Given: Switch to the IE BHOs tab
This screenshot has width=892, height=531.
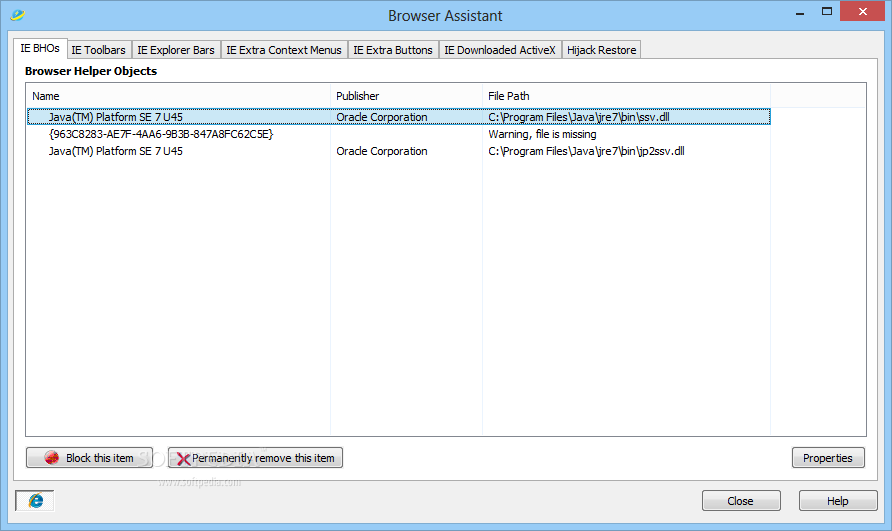Looking at the screenshot, I should point(40,48).
